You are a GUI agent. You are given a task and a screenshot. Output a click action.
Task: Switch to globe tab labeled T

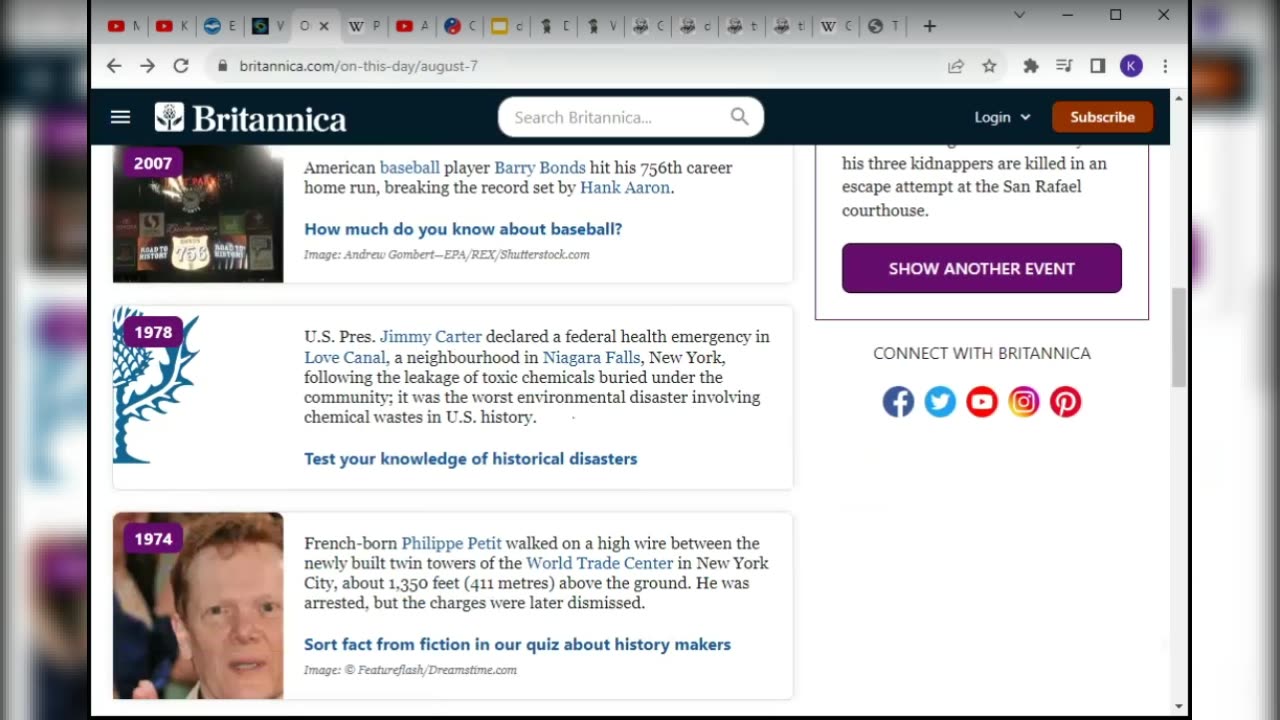884,26
